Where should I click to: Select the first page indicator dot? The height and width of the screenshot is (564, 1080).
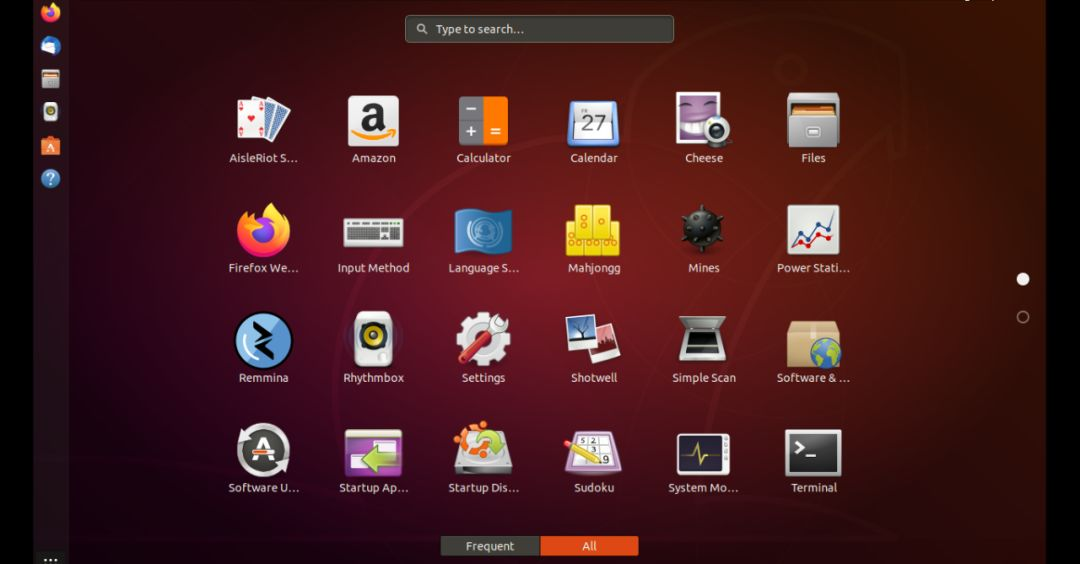tap(1023, 279)
